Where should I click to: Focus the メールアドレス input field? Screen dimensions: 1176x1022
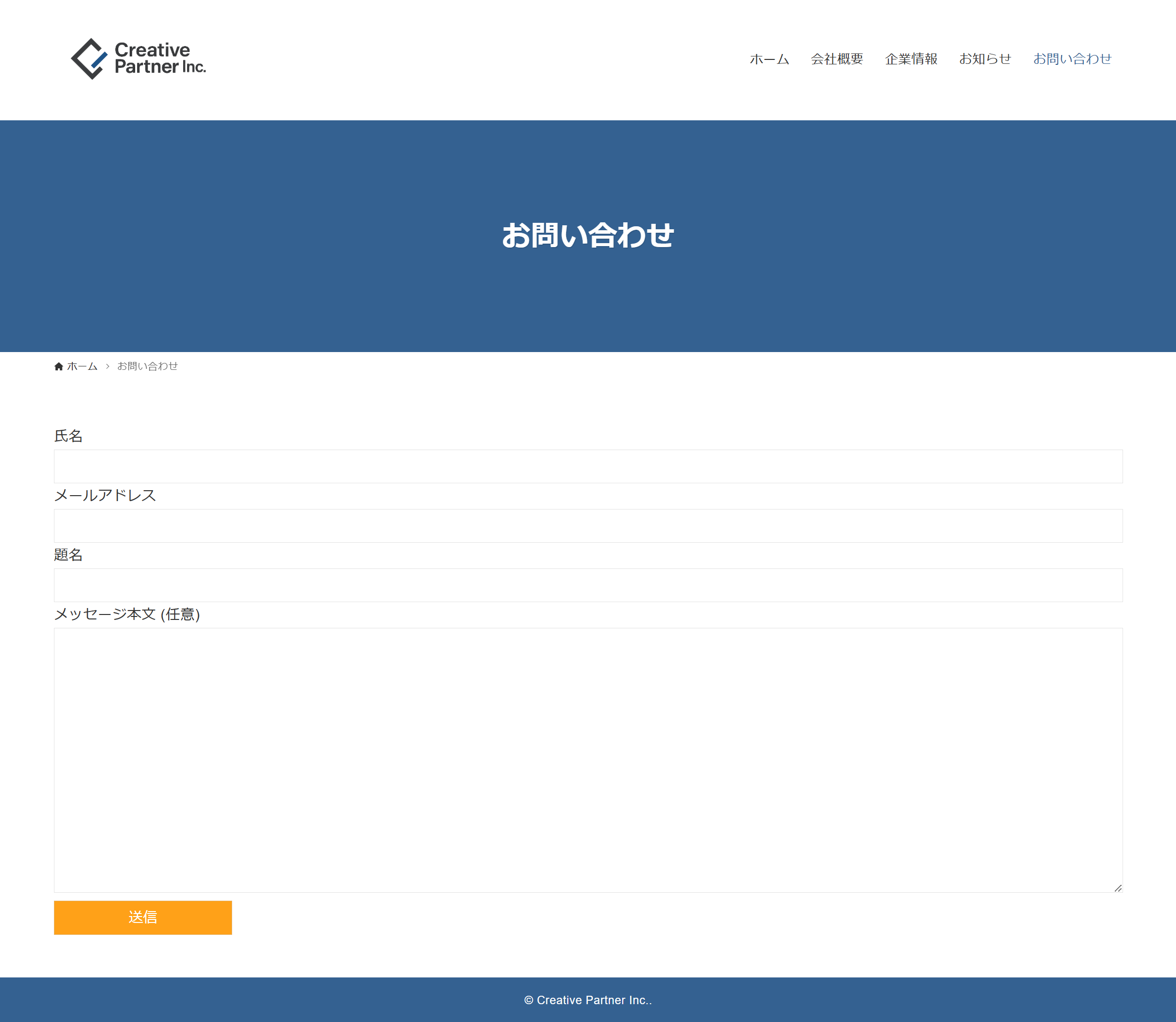(588, 526)
